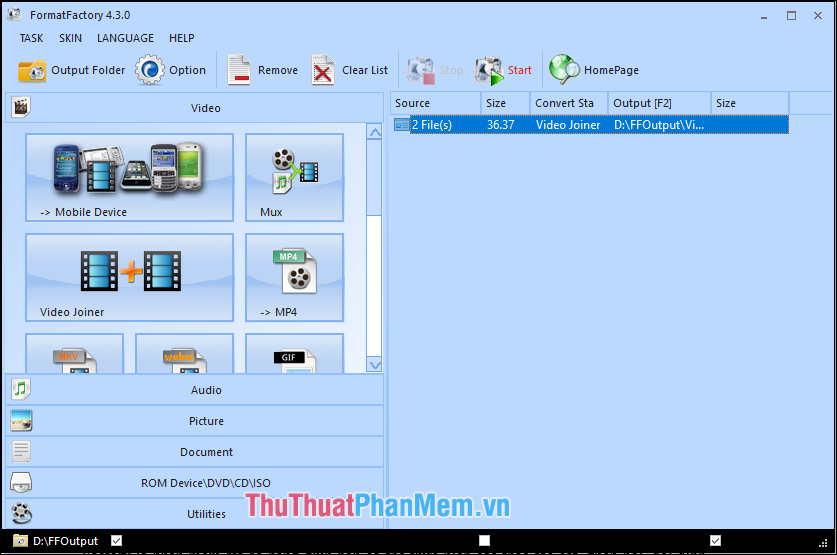Click the window resize grip in status bar
The height and width of the screenshot is (555, 837).
(823, 543)
